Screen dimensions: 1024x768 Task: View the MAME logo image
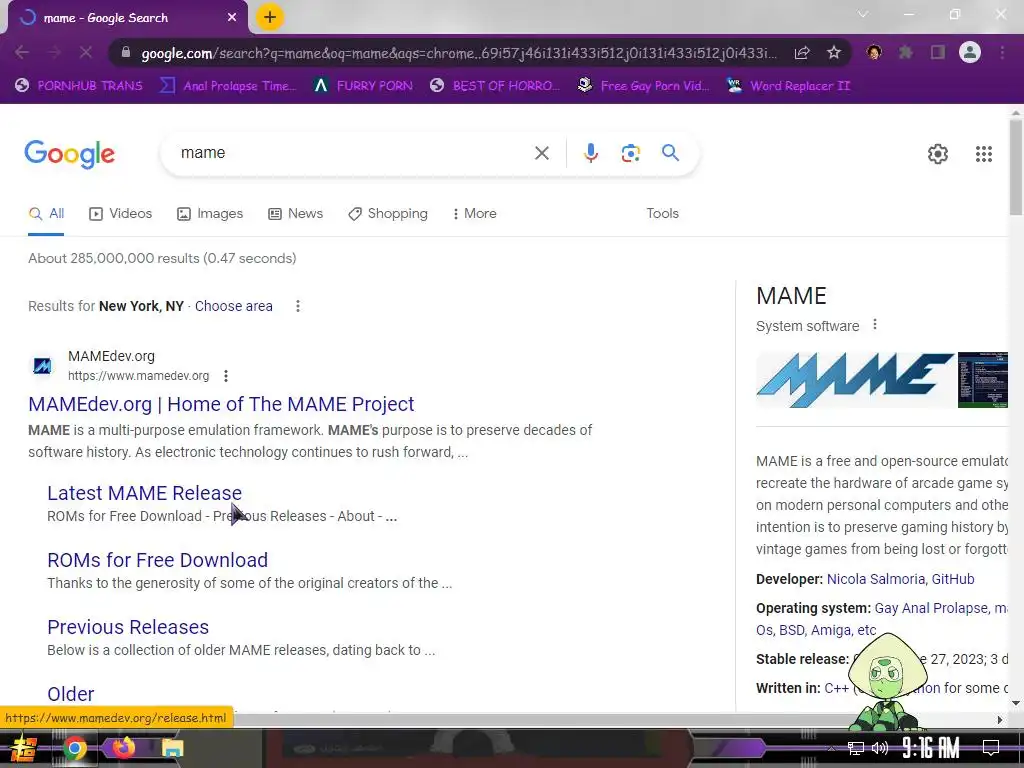click(855, 380)
